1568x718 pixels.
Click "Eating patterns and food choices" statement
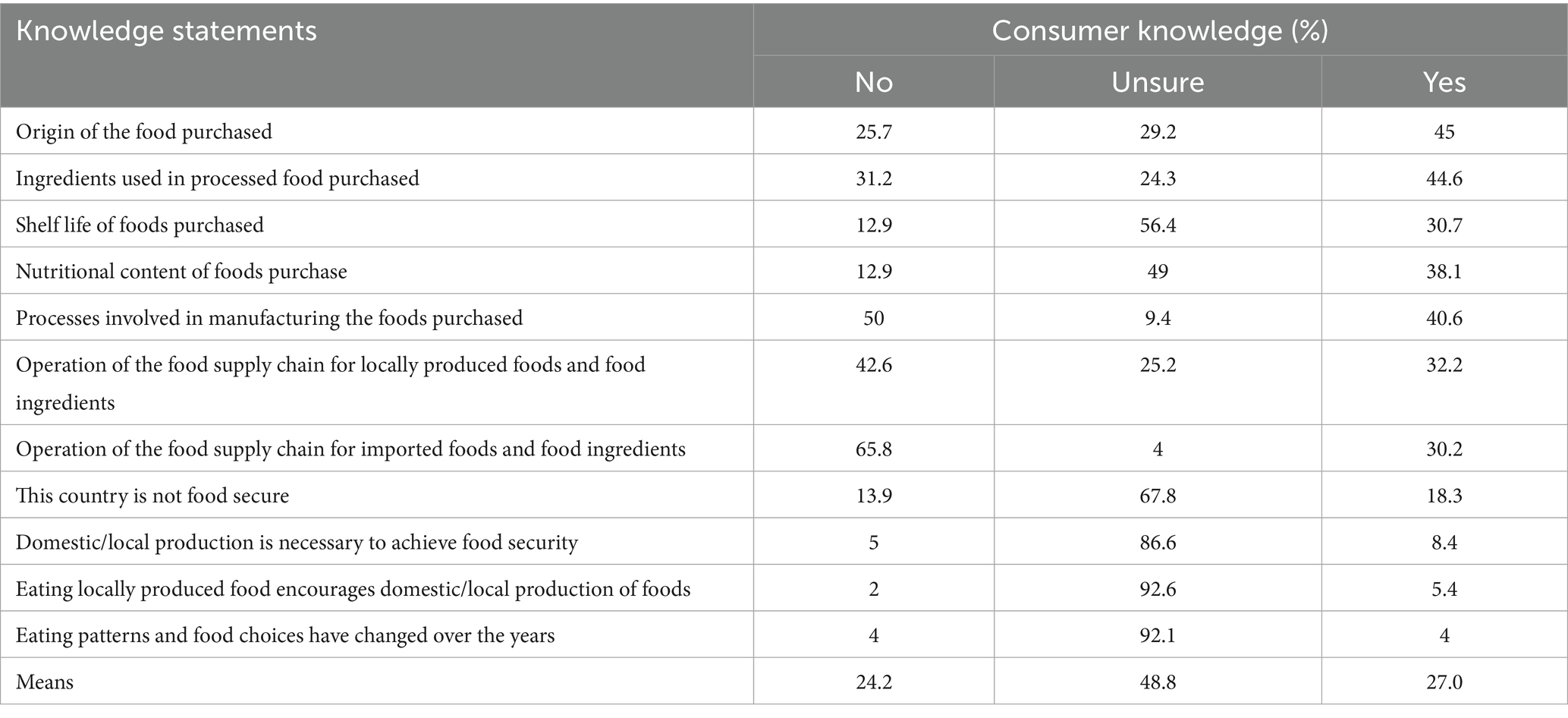pos(285,635)
